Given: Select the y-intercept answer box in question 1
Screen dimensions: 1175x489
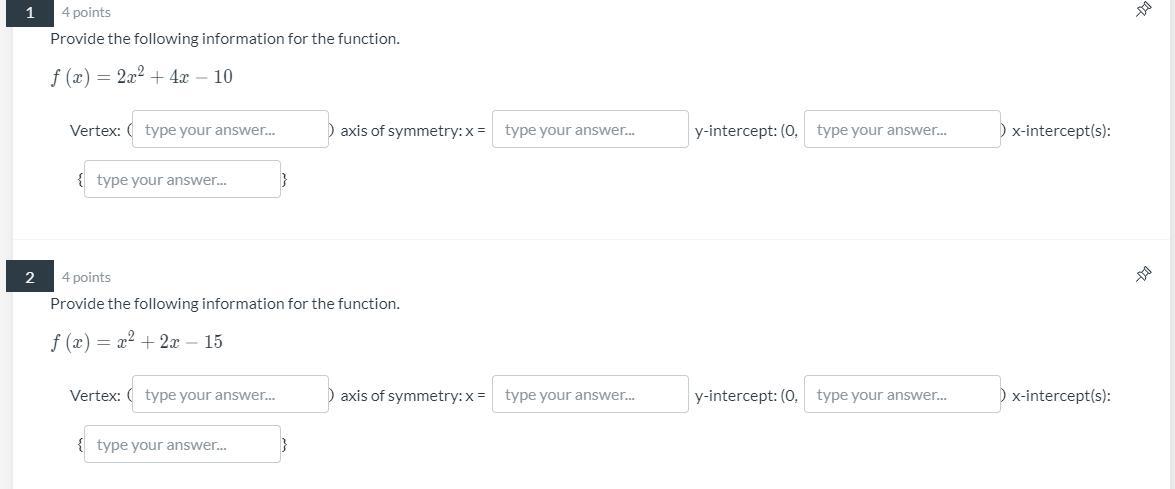Looking at the screenshot, I should tap(902, 130).
